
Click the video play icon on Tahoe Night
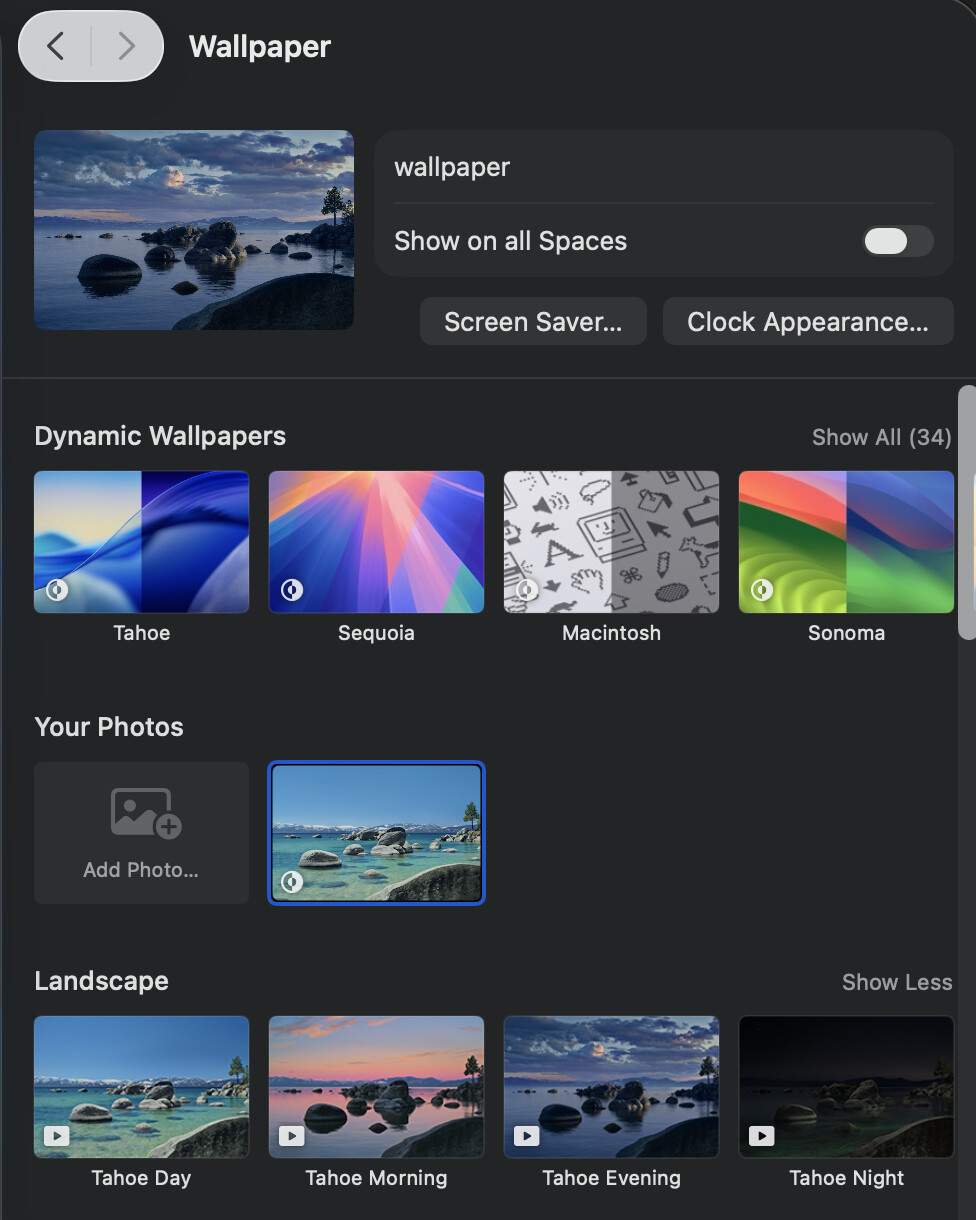point(761,1136)
